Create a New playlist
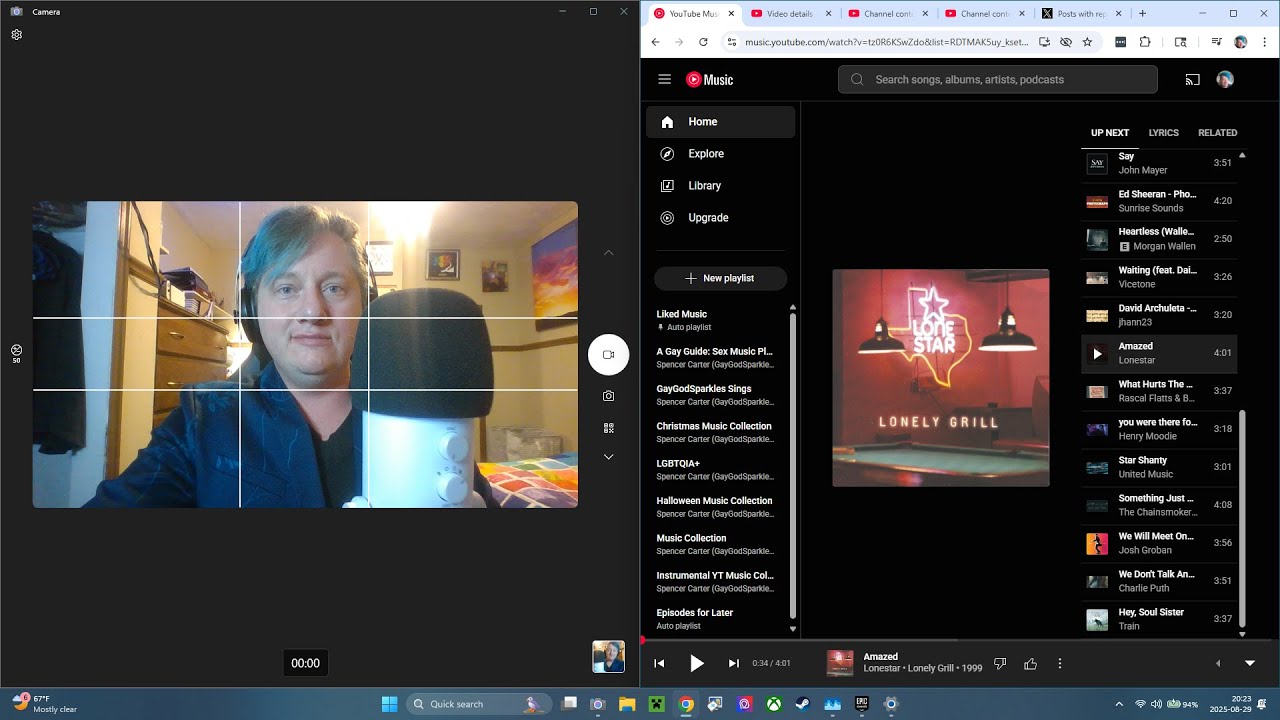This screenshot has width=1280, height=720. [x=720, y=278]
